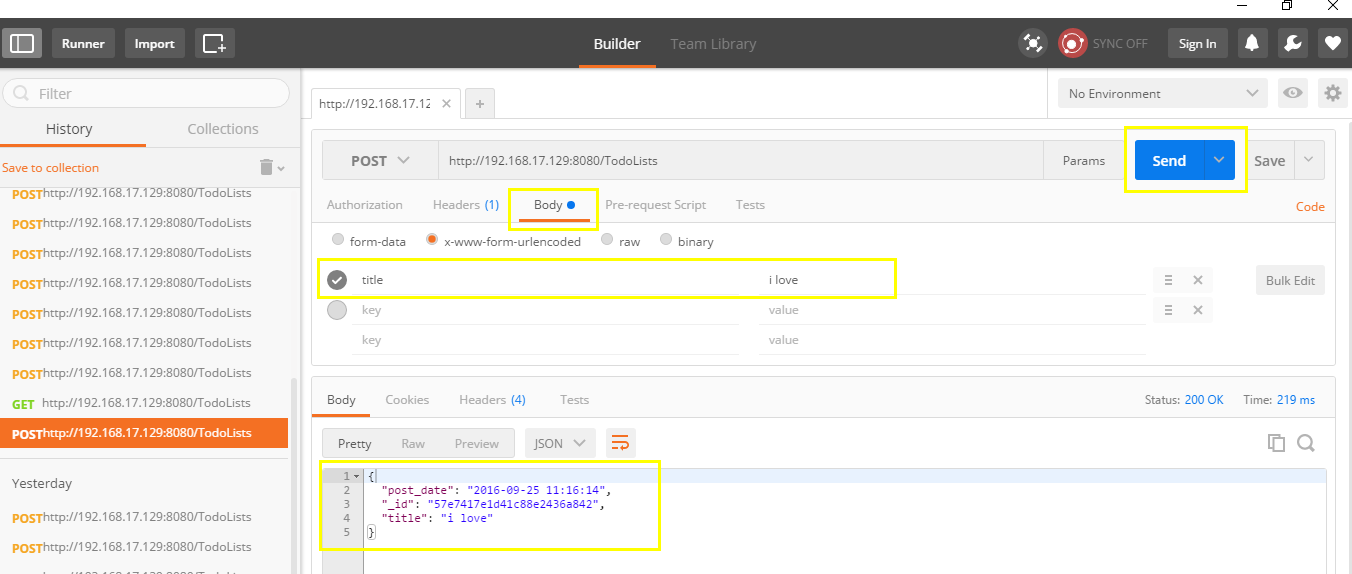
Task: Open environment settings gear icon
Action: pyautogui.click(x=1332, y=94)
